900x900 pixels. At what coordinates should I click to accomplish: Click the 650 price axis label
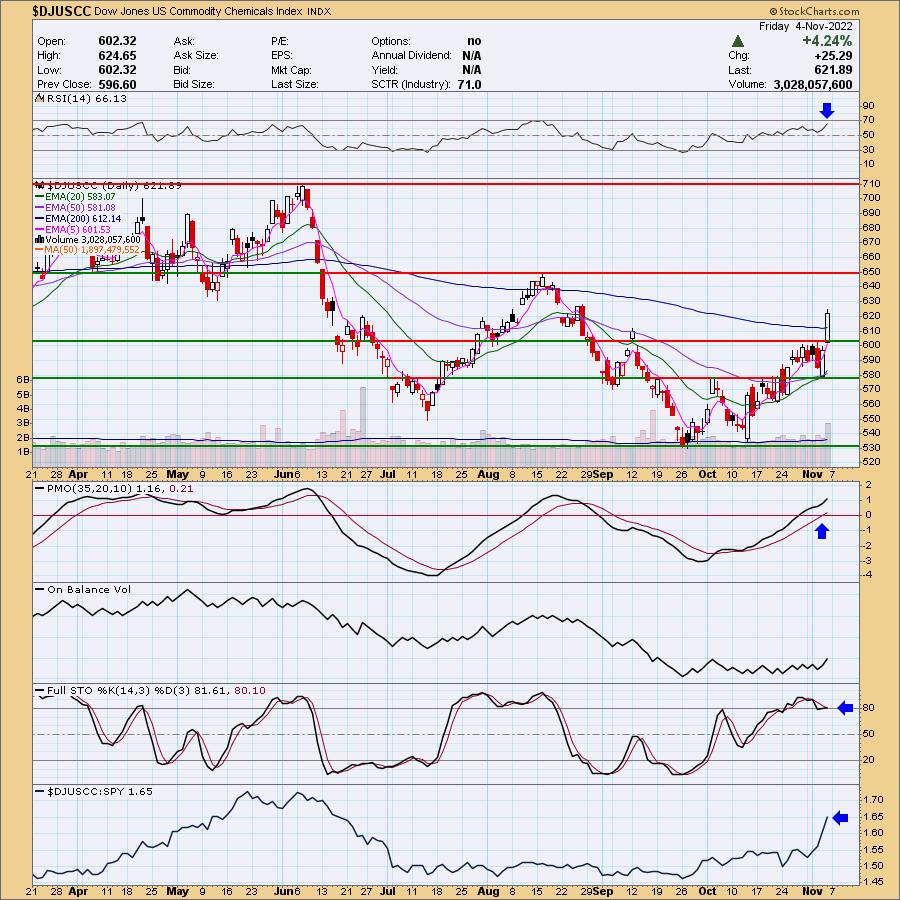[870, 271]
